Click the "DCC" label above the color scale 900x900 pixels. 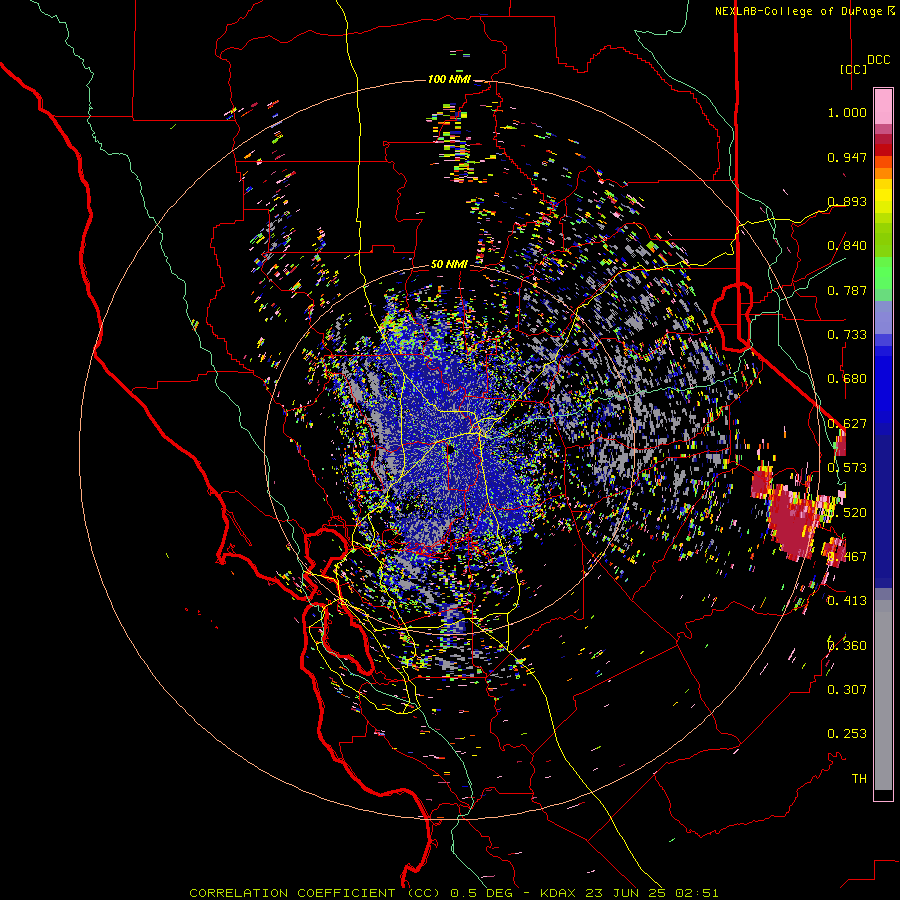(x=879, y=60)
